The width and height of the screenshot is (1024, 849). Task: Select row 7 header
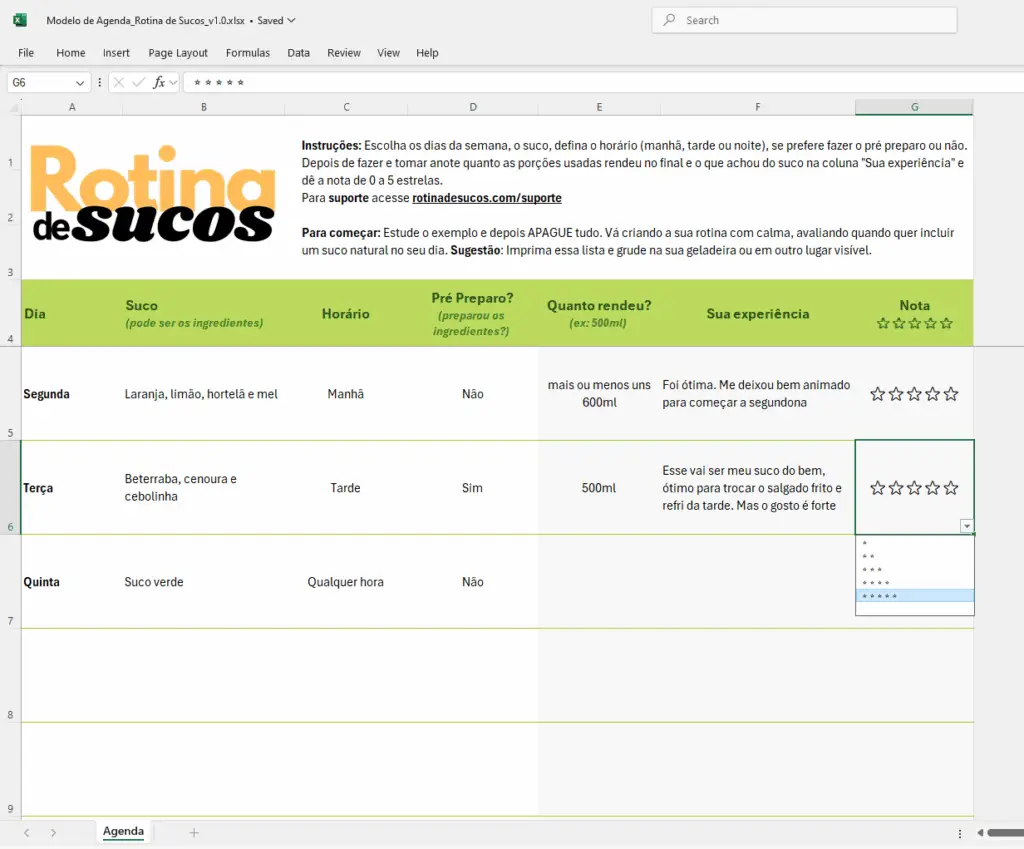(10, 582)
